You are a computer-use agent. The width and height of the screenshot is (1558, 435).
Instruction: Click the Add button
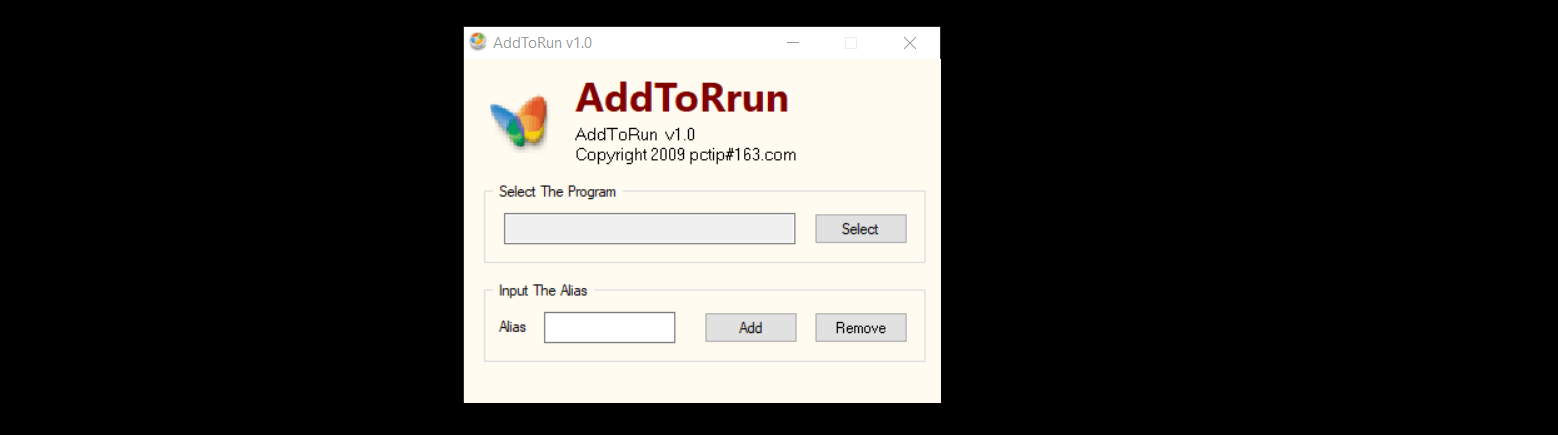click(750, 327)
